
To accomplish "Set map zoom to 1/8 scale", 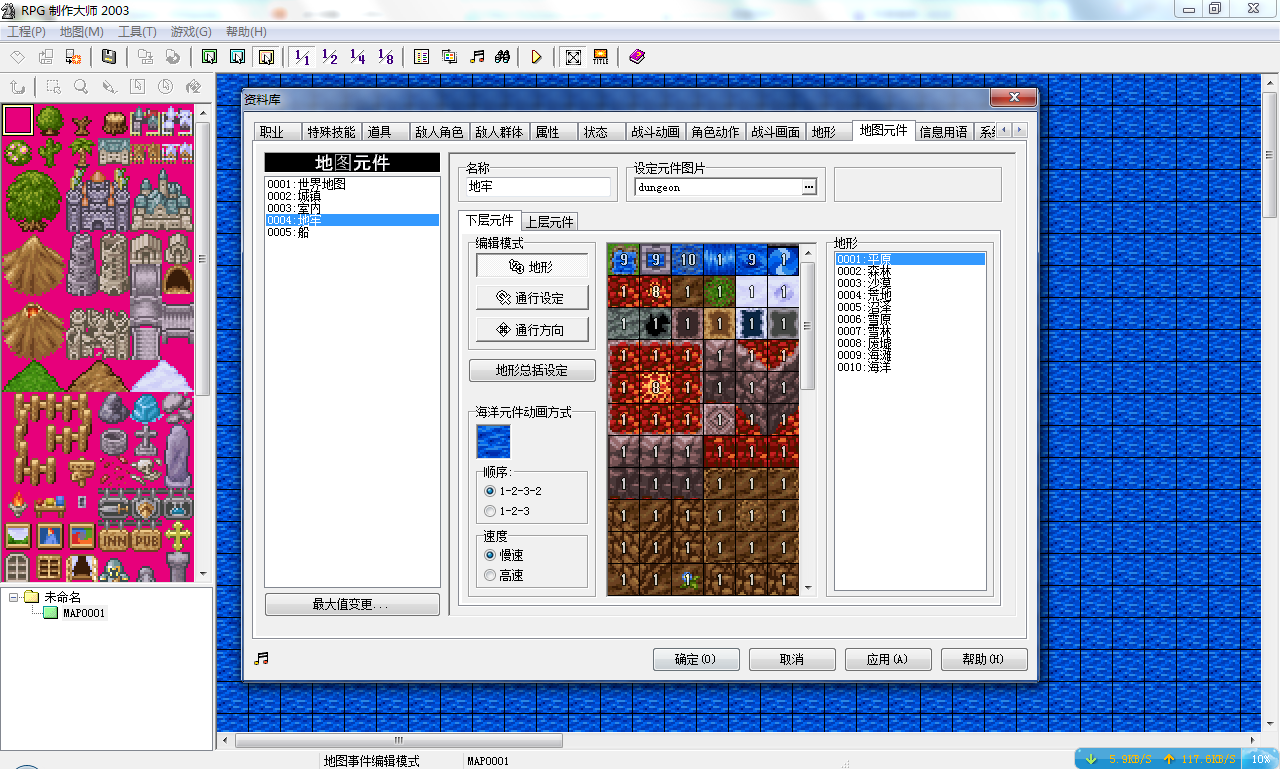I will pyautogui.click(x=386, y=56).
